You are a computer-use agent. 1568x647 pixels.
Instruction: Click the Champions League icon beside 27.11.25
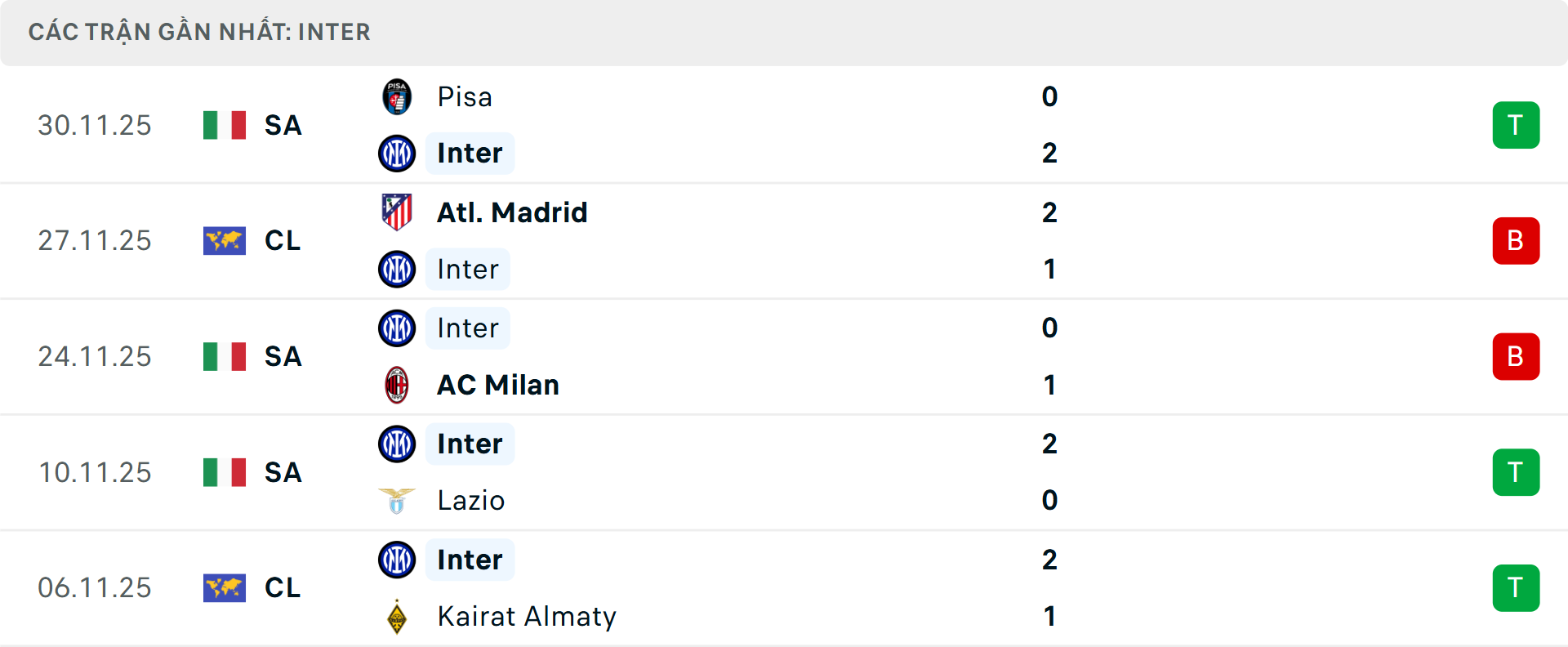tap(225, 241)
